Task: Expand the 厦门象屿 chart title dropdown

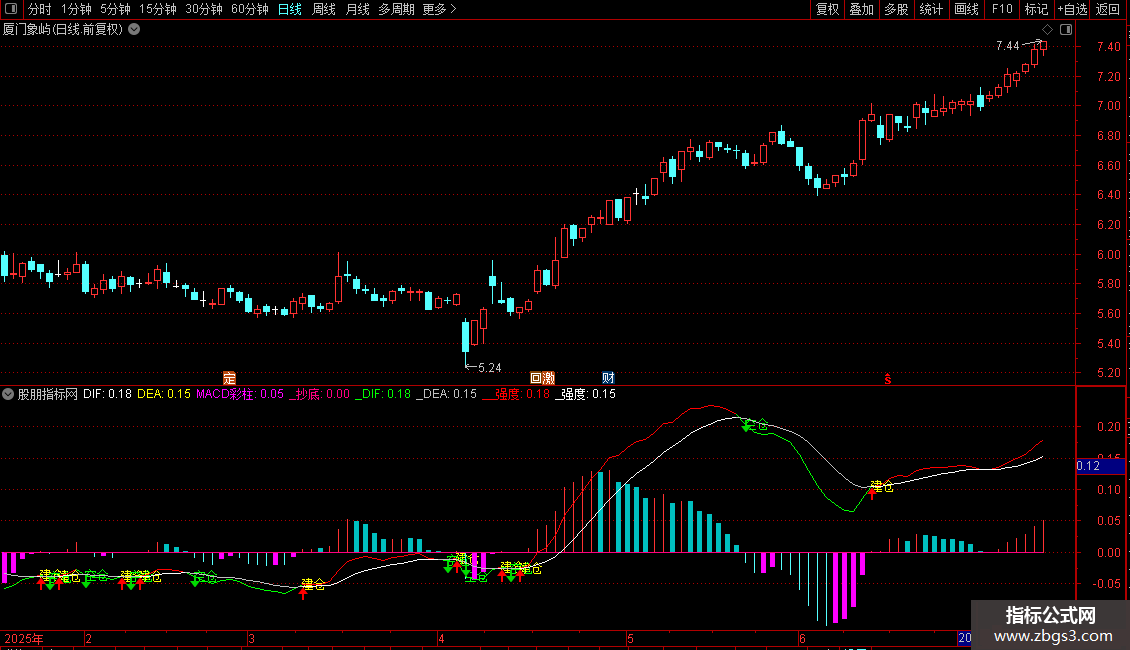Action: pos(134,30)
